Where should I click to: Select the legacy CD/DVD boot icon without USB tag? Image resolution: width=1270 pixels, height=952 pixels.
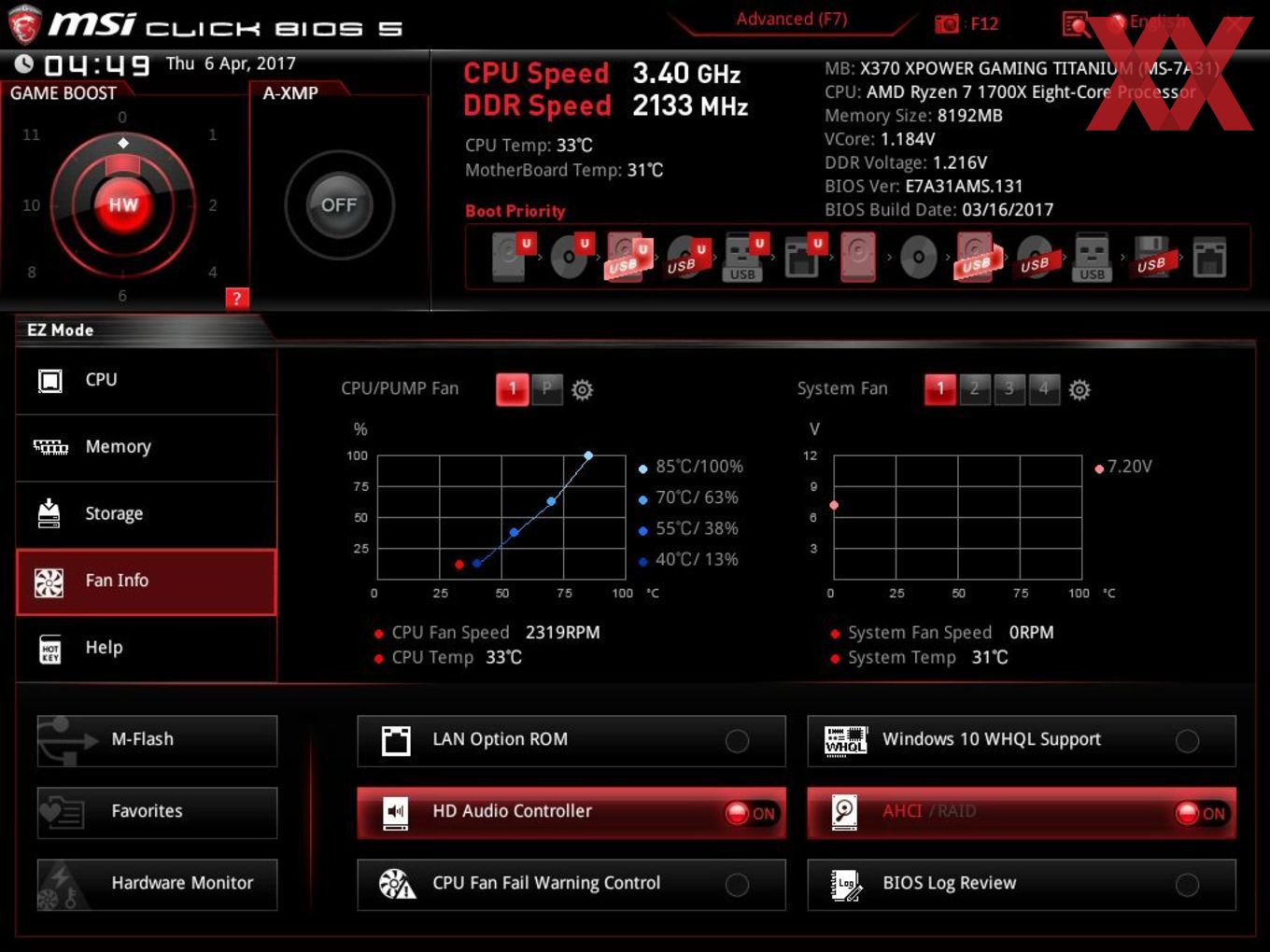(918, 258)
